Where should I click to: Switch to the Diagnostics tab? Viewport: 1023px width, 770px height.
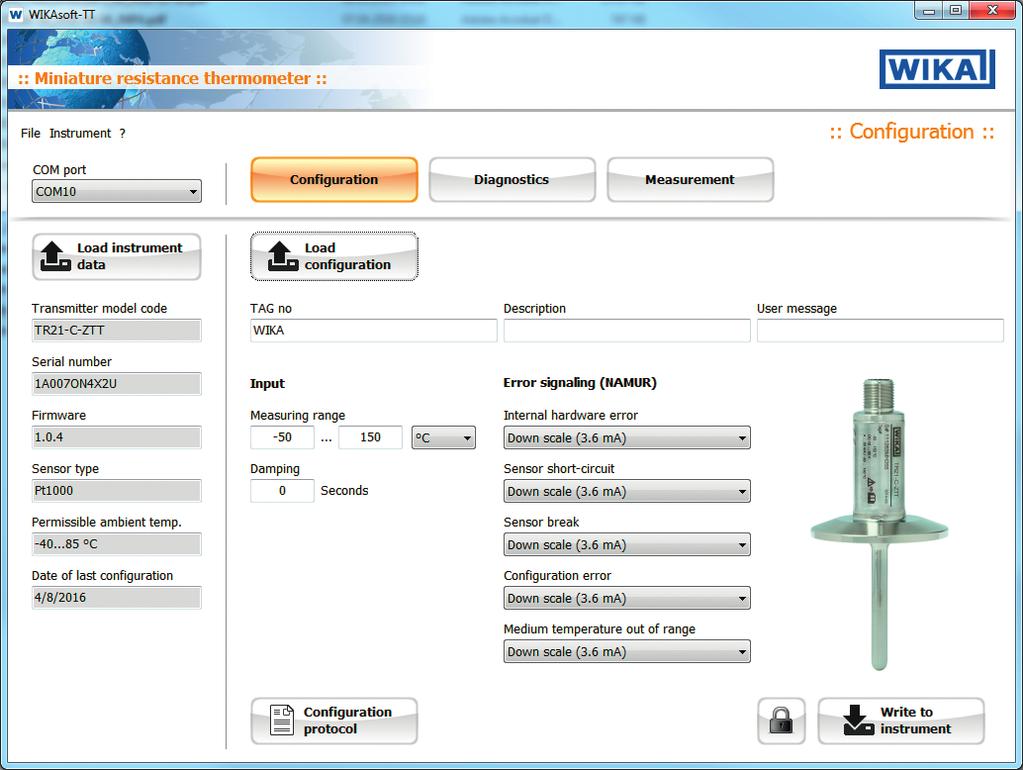tap(512, 179)
